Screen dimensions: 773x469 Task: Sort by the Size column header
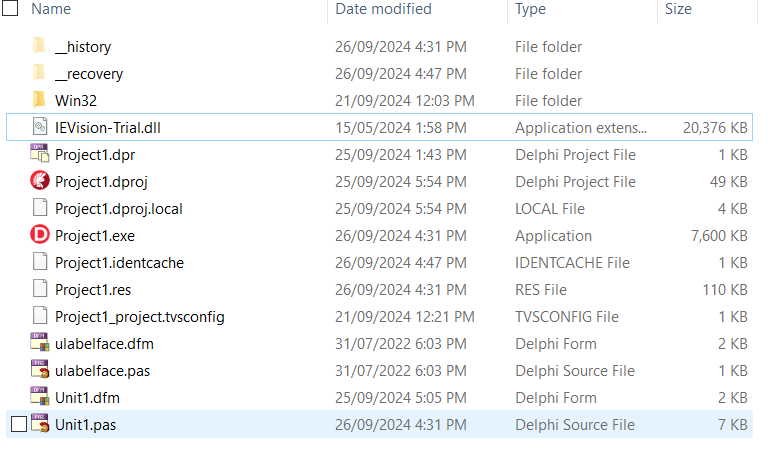(x=678, y=9)
